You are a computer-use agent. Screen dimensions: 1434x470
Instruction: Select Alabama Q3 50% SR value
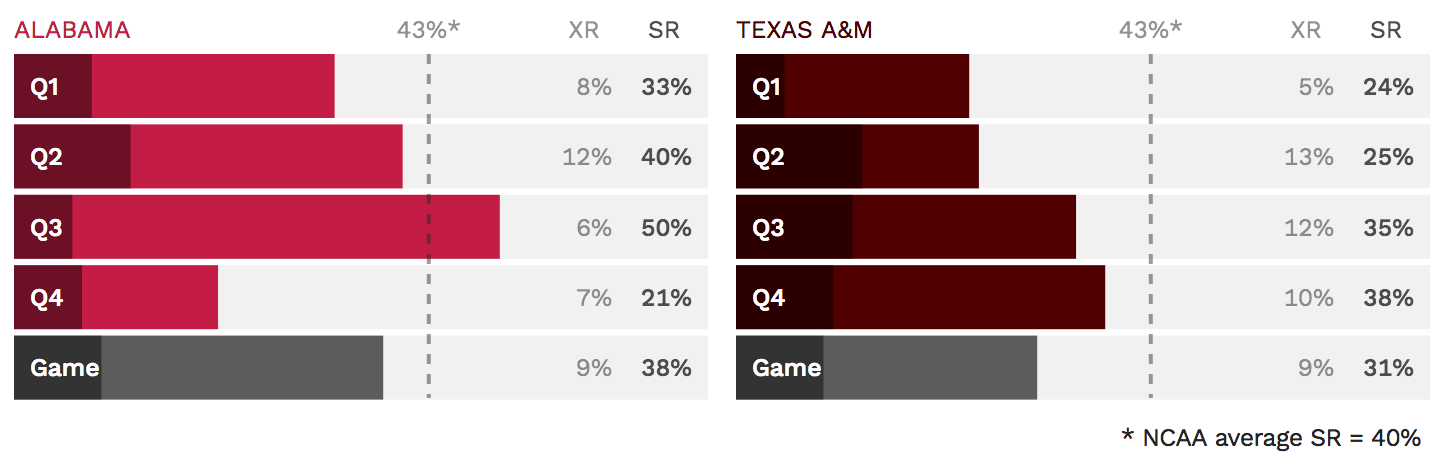[x=666, y=228]
